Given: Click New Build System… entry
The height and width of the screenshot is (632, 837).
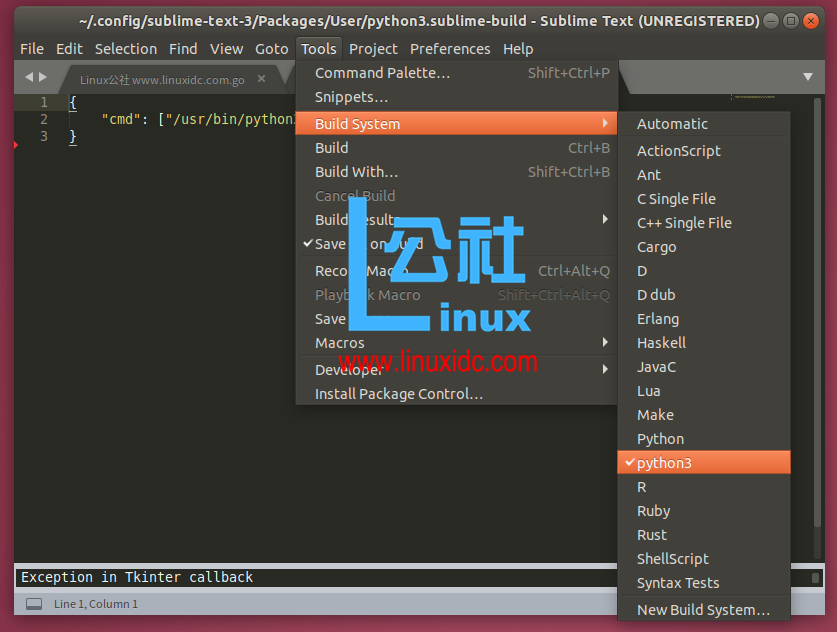Looking at the screenshot, I should pyautogui.click(x=704, y=610).
